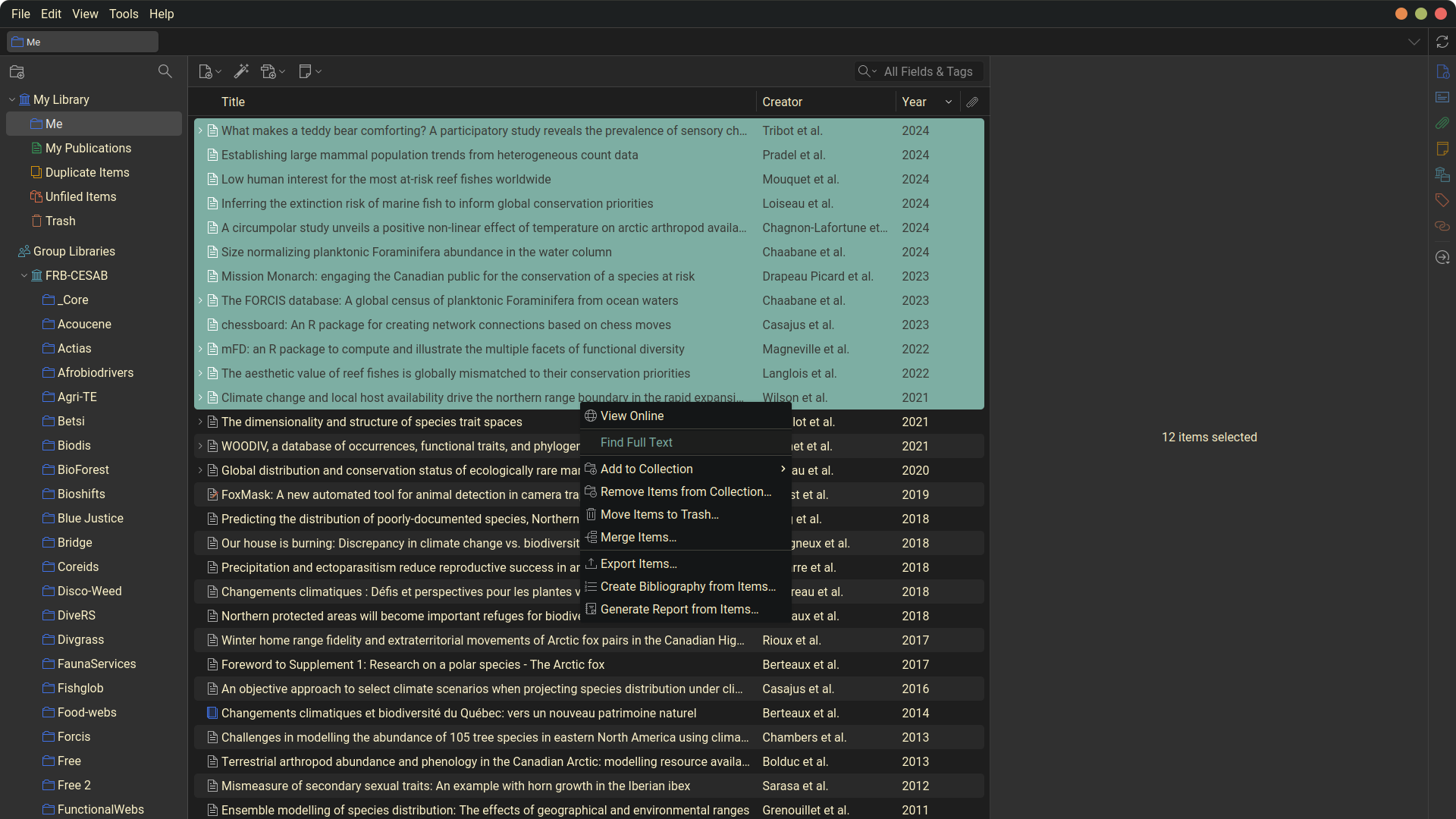Select Export Items in context menu
Viewport: 1456px width, 819px height.
638,563
